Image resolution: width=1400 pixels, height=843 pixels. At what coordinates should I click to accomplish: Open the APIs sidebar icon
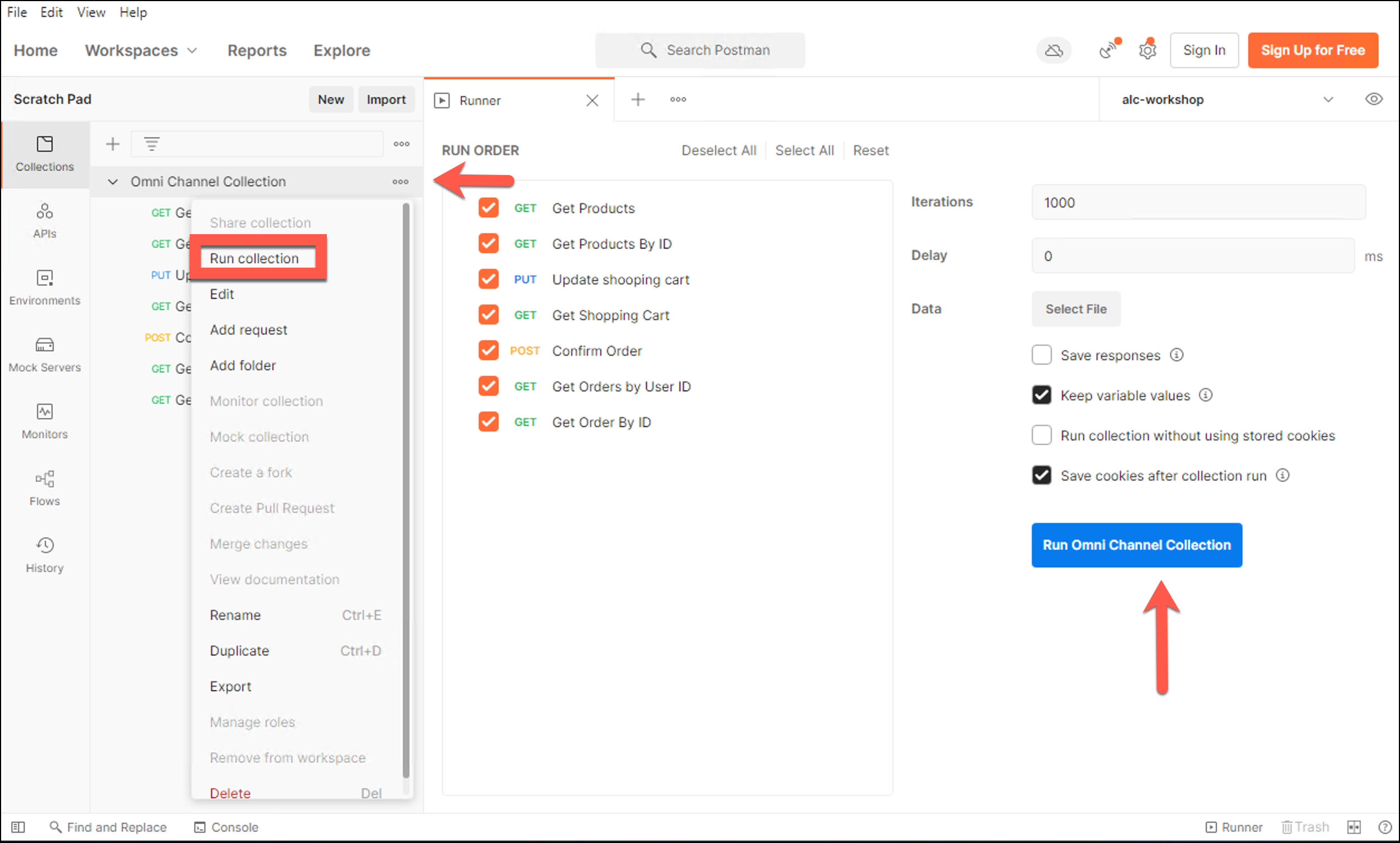tap(44, 220)
